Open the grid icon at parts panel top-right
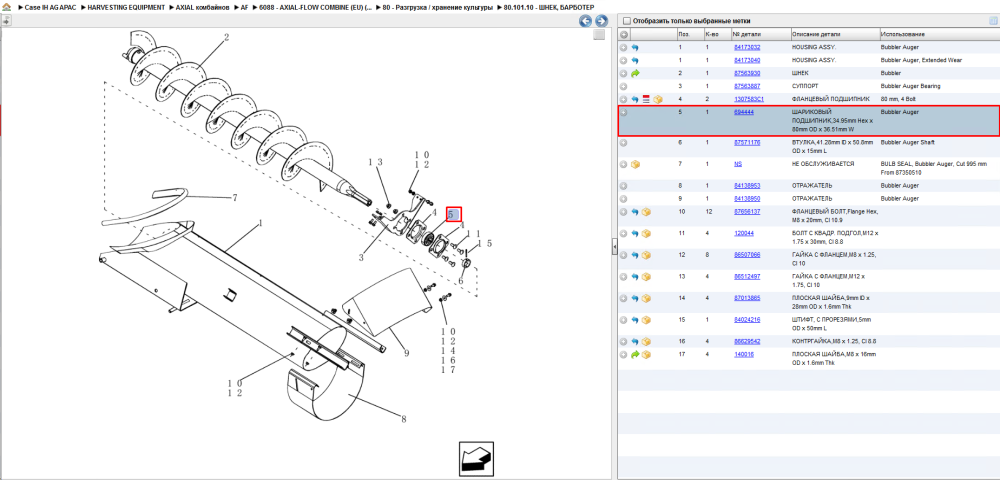The height and width of the screenshot is (480, 1000). point(992,20)
